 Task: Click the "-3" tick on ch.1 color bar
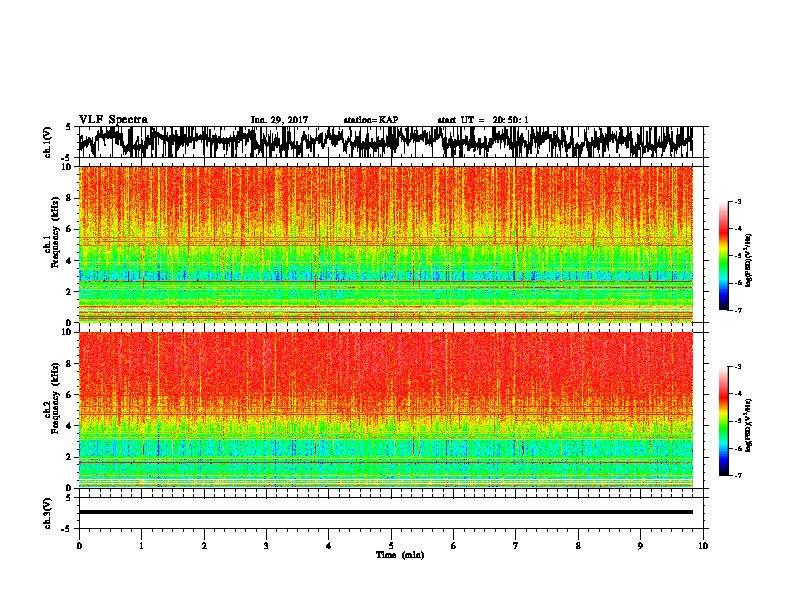(738, 201)
